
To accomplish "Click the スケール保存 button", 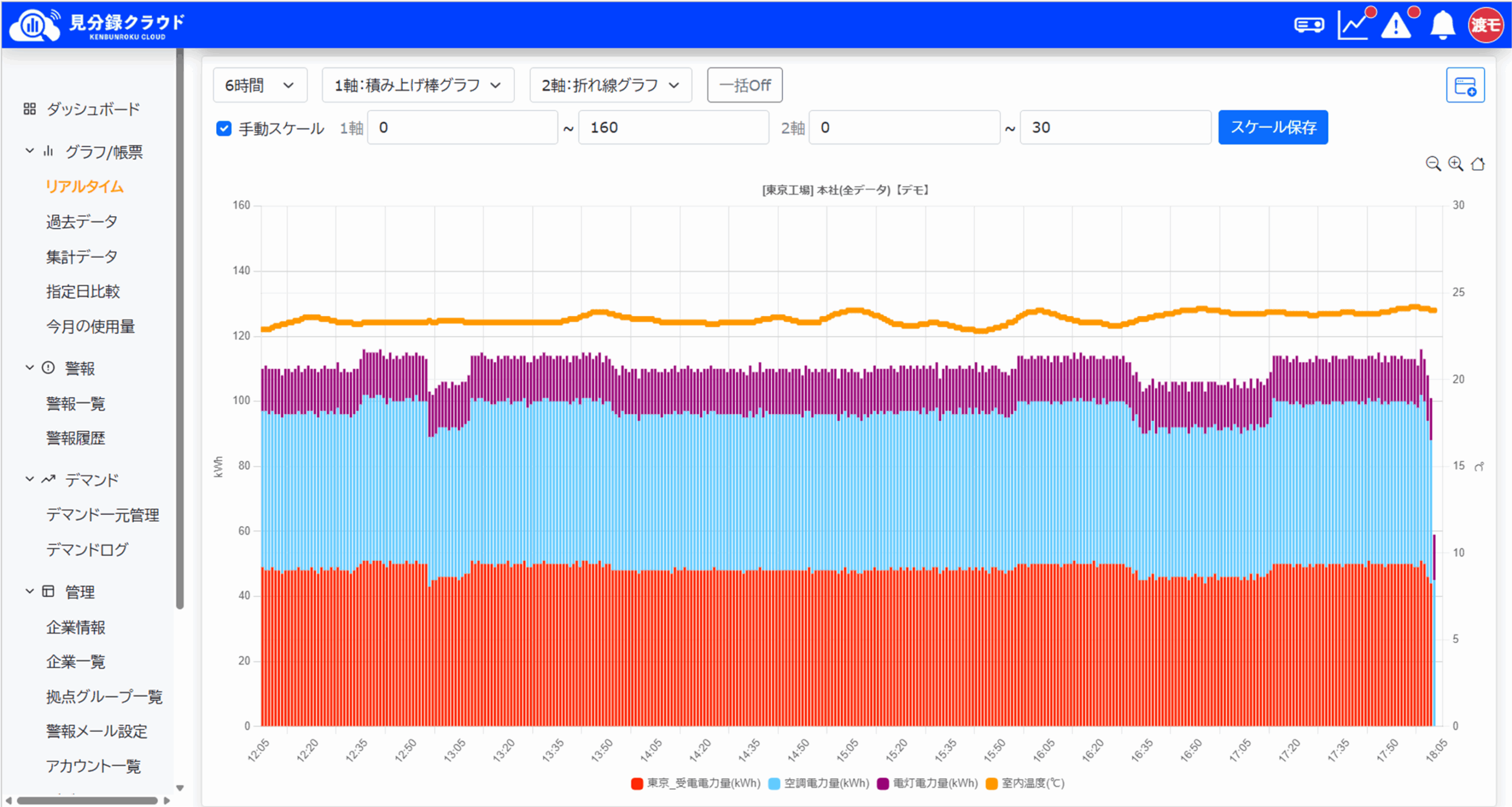I will [x=1273, y=128].
